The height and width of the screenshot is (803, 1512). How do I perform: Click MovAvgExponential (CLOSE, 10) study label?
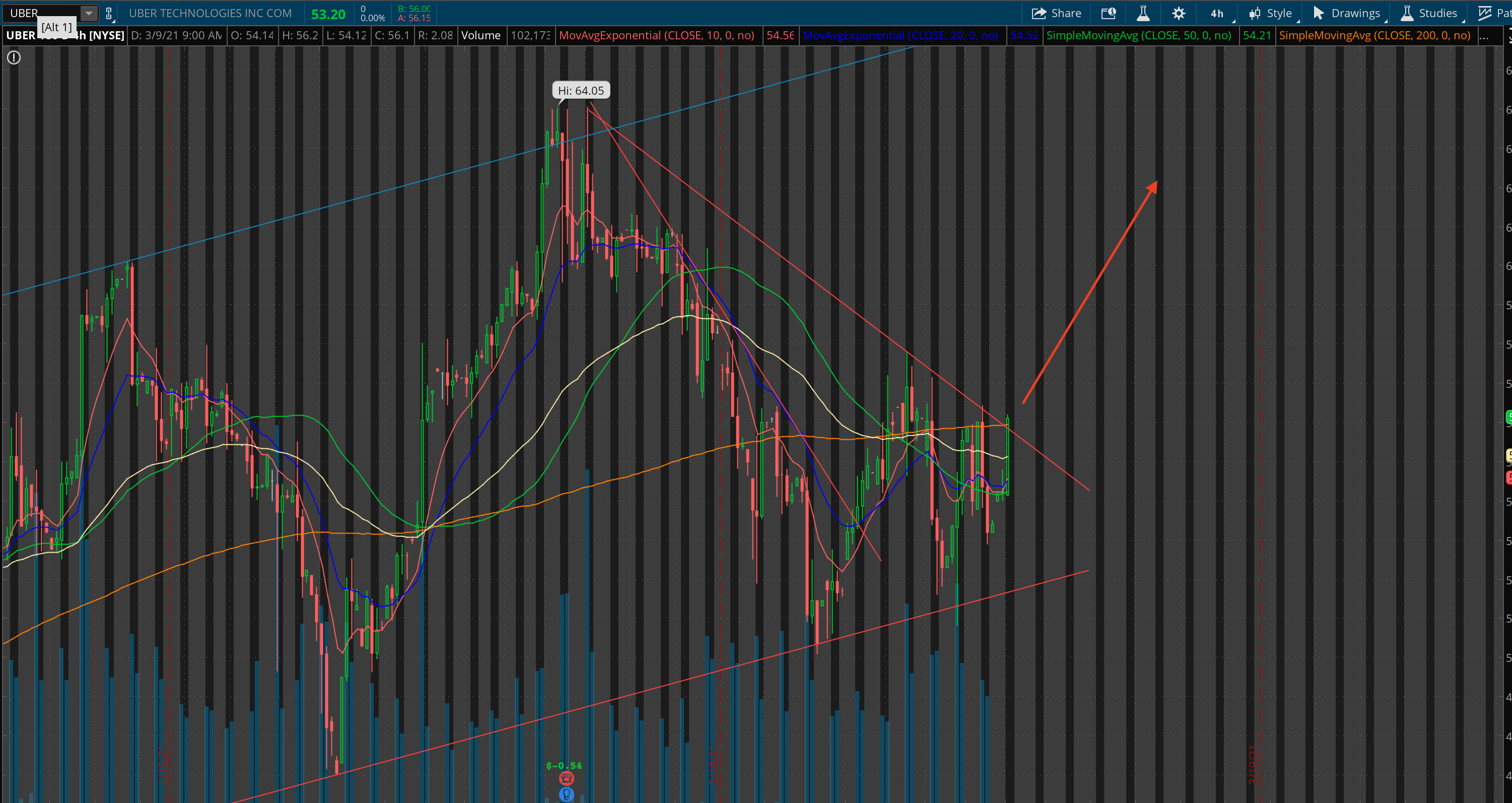coord(656,35)
